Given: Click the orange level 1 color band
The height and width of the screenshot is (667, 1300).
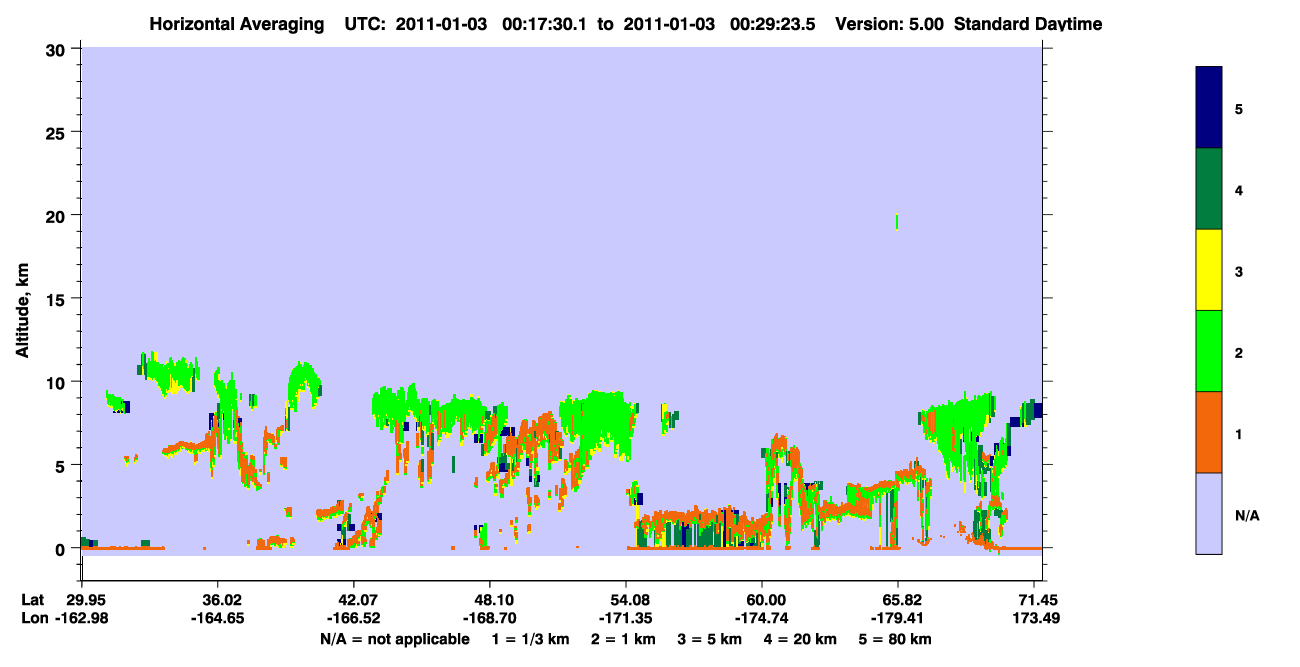Looking at the screenshot, I should [1208, 432].
